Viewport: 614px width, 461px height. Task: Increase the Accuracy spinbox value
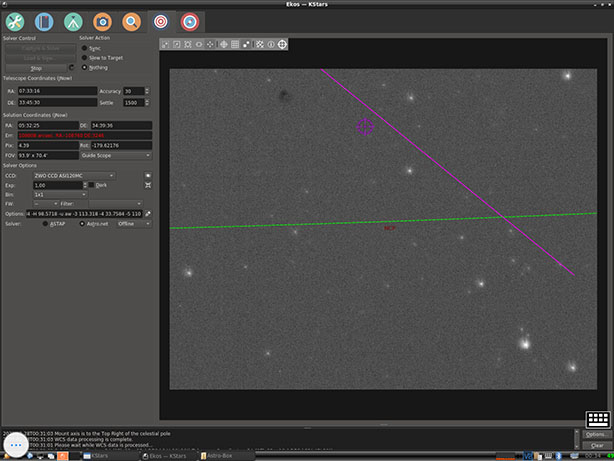click(x=147, y=88)
